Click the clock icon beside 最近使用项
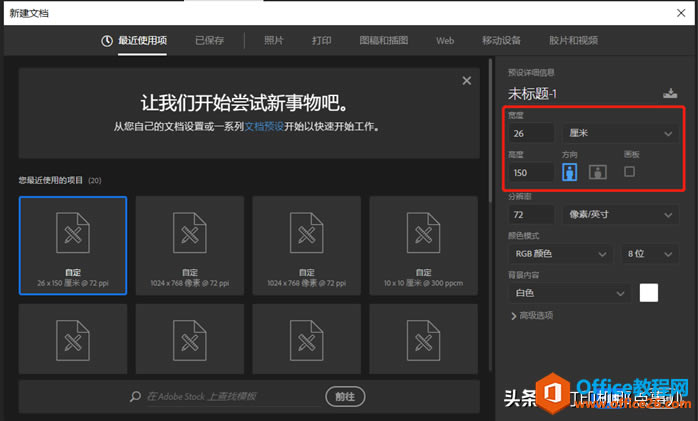The width and height of the screenshot is (698, 421). point(107,41)
